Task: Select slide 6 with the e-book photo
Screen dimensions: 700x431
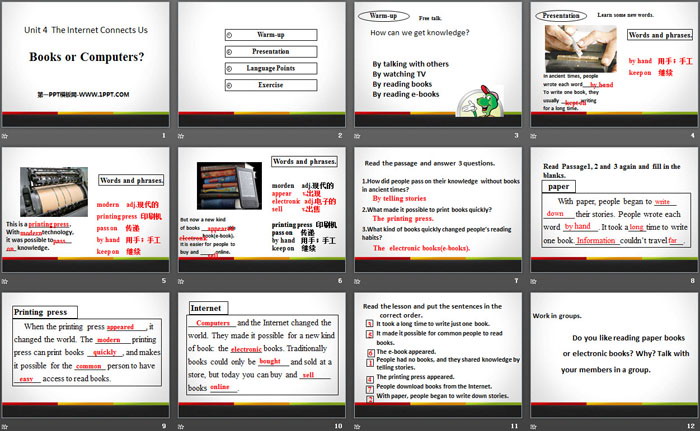Action: pyautogui.click(x=262, y=210)
